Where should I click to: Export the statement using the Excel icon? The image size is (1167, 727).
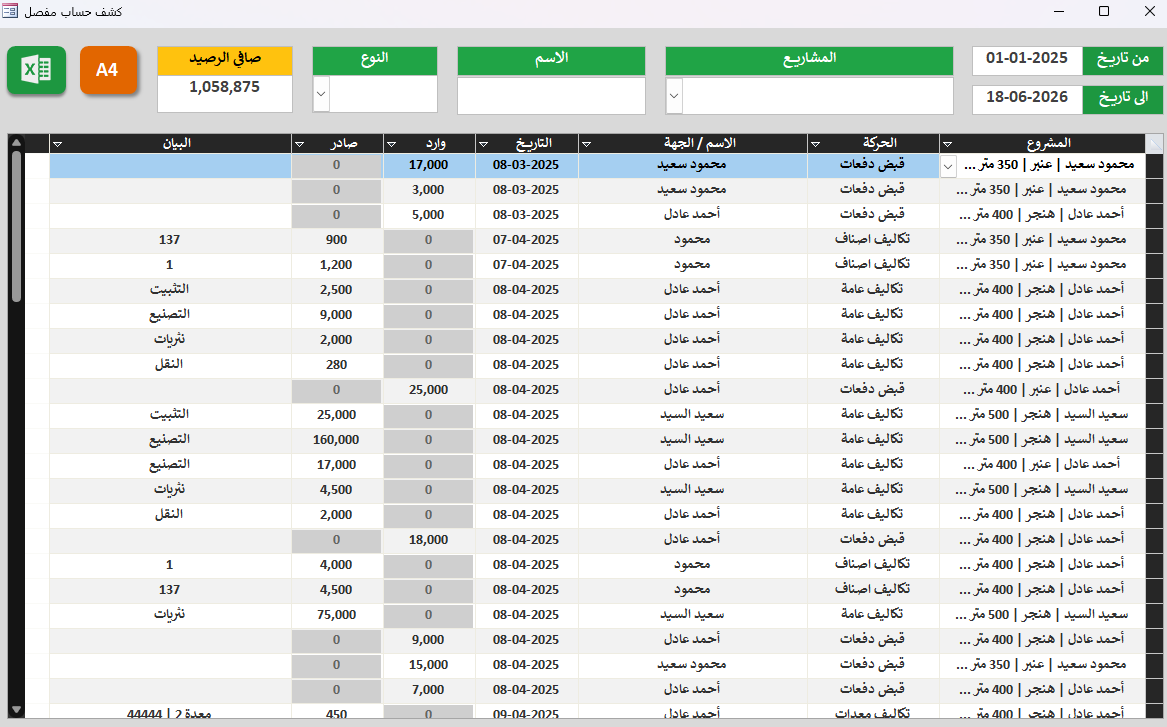36,71
